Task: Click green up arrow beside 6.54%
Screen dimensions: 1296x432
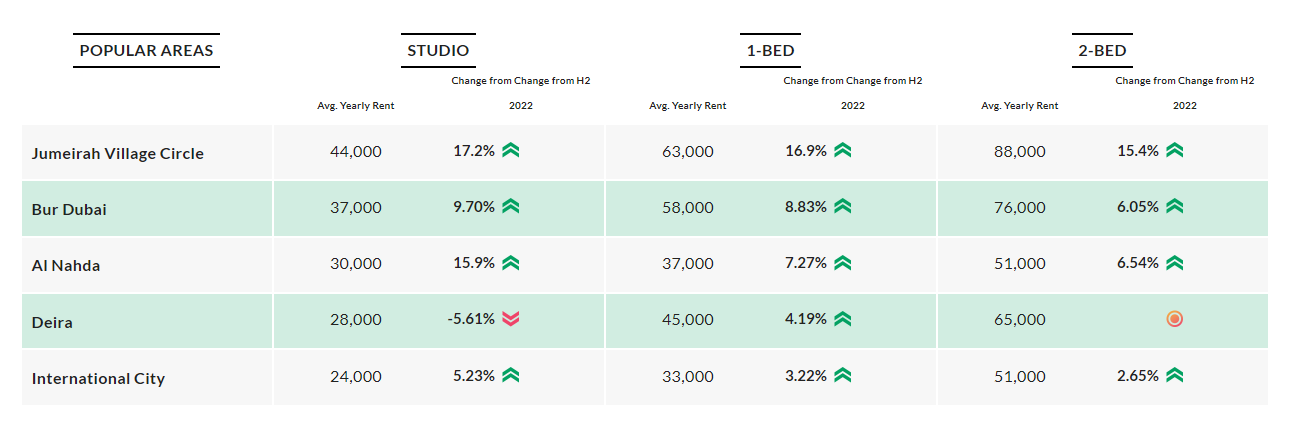Action: 1175,263
